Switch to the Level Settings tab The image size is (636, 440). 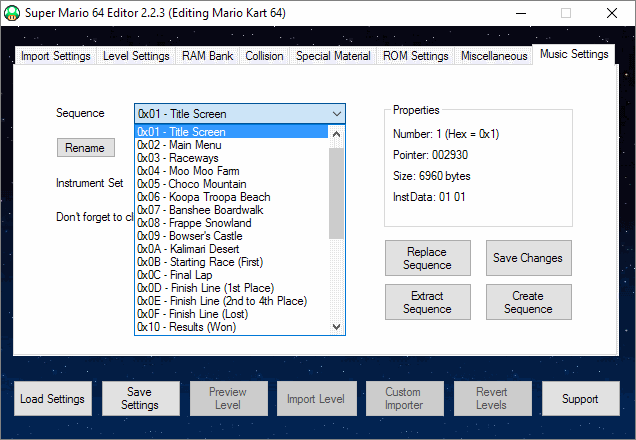pos(136,56)
